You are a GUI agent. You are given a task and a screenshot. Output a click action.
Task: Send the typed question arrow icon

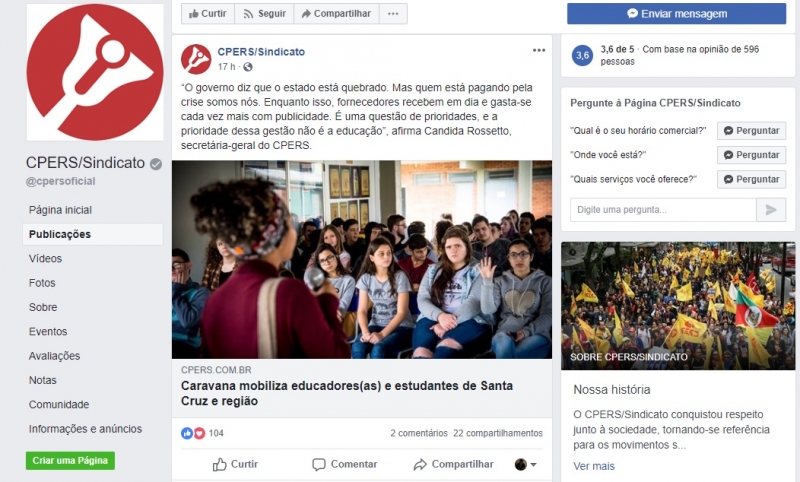pos(771,210)
